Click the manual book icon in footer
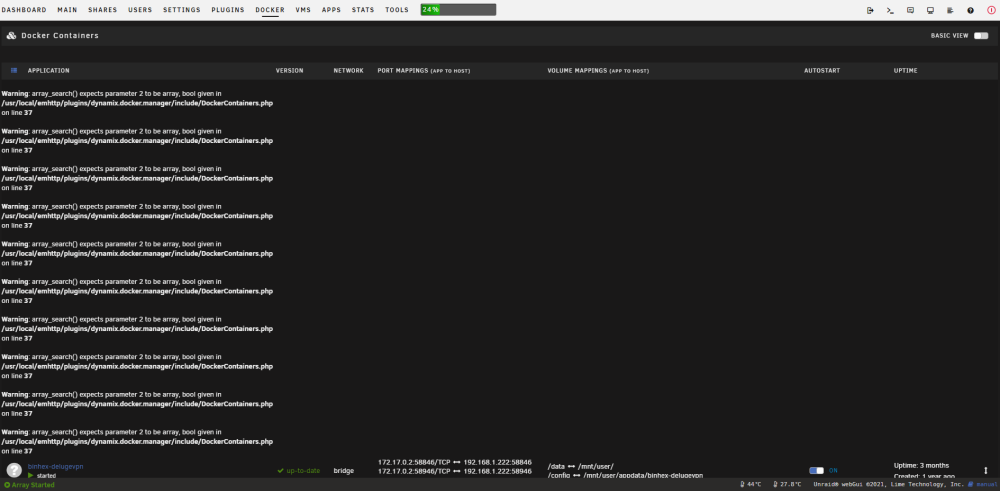This screenshot has height=491, width=1000. point(971,485)
